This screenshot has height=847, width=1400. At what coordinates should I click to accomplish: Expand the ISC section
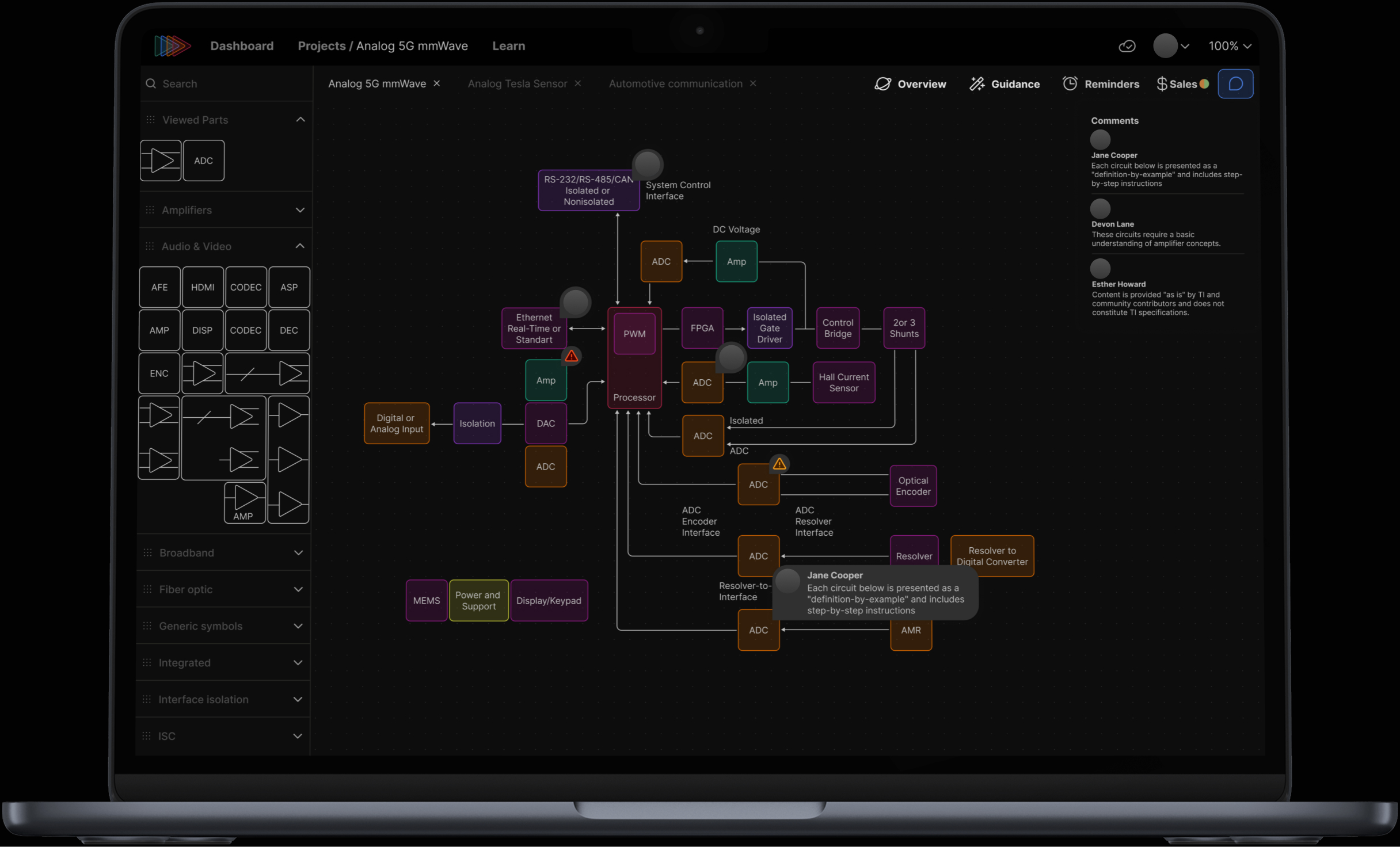(298, 736)
